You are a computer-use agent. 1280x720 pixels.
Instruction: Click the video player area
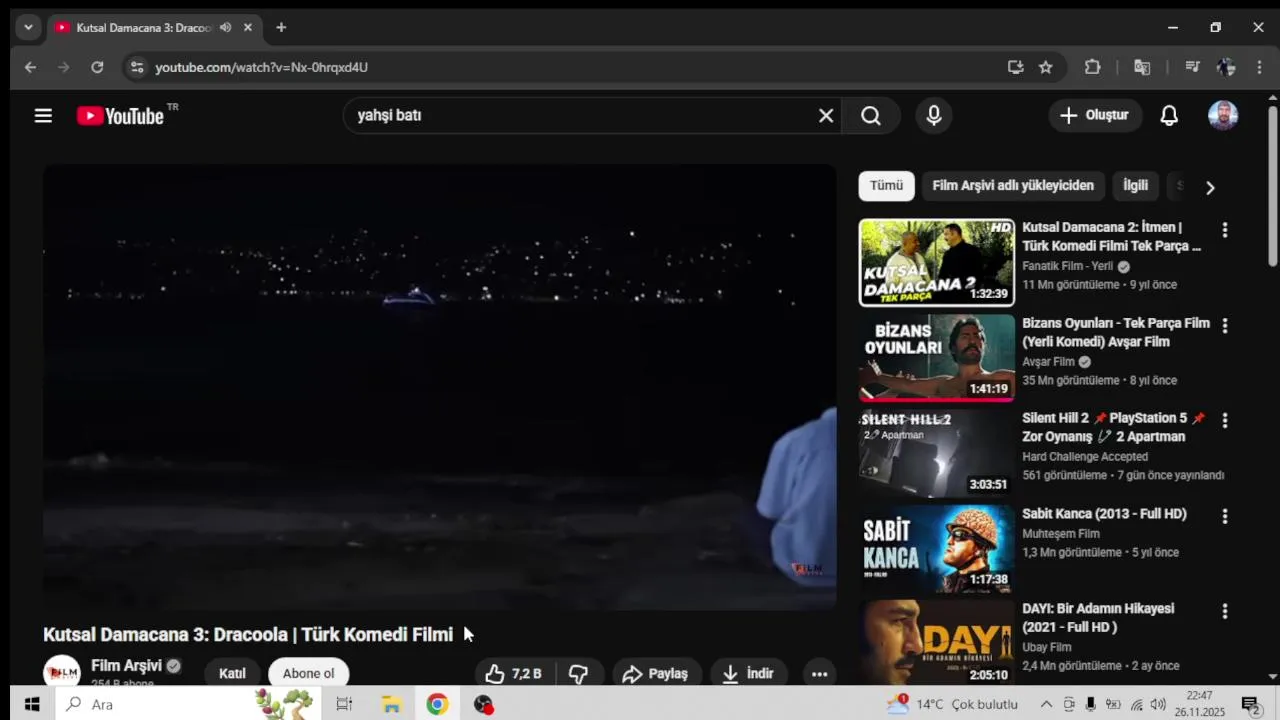[x=439, y=387]
